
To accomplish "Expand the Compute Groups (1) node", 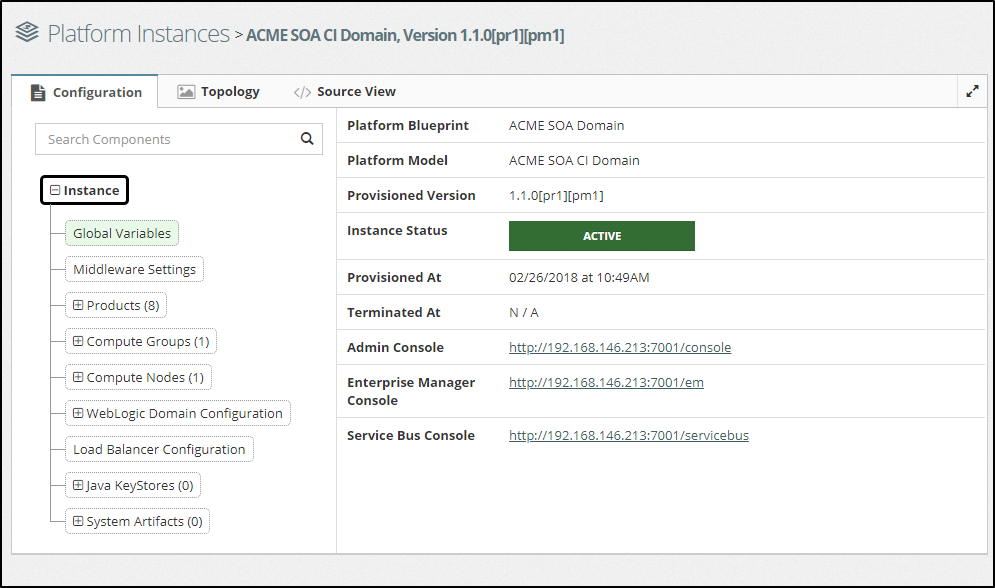I will pyautogui.click(x=78, y=341).
